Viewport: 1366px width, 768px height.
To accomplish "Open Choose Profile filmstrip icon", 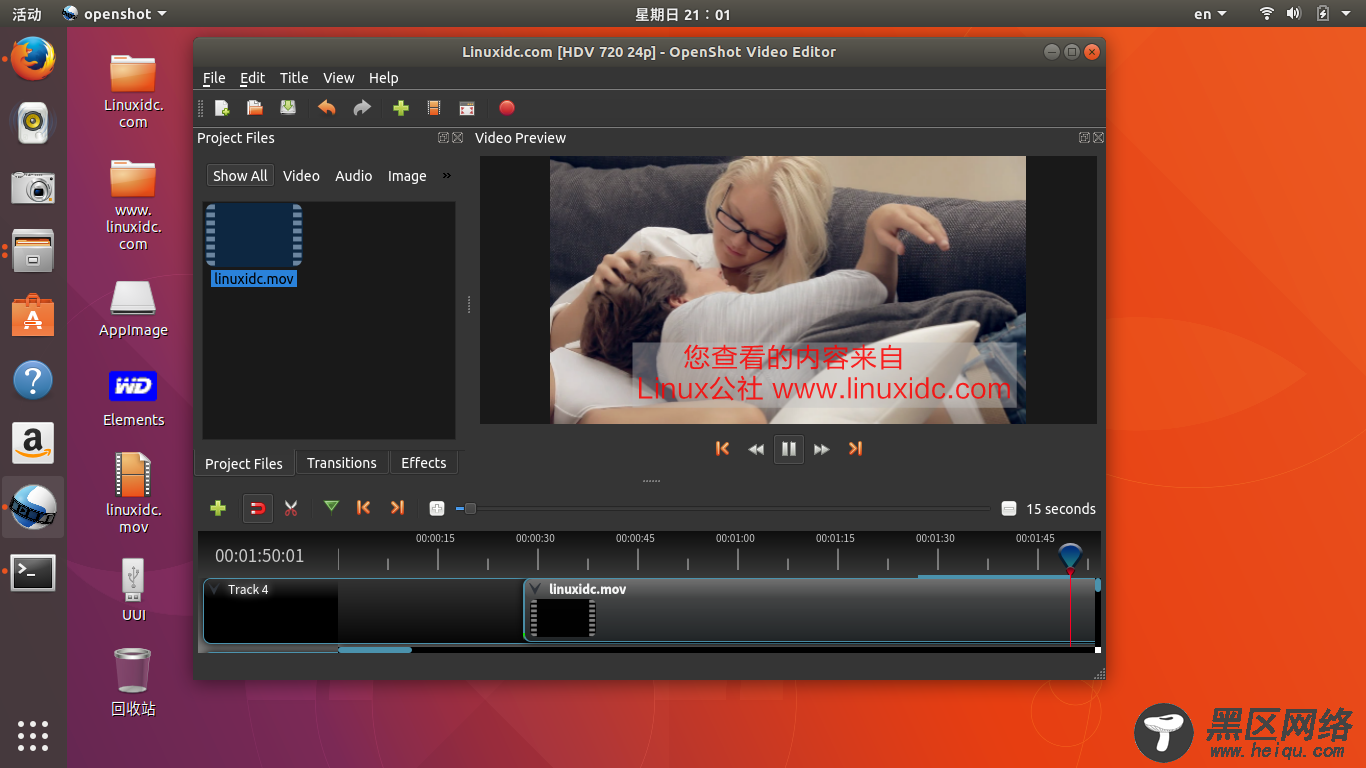I will (434, 108).
